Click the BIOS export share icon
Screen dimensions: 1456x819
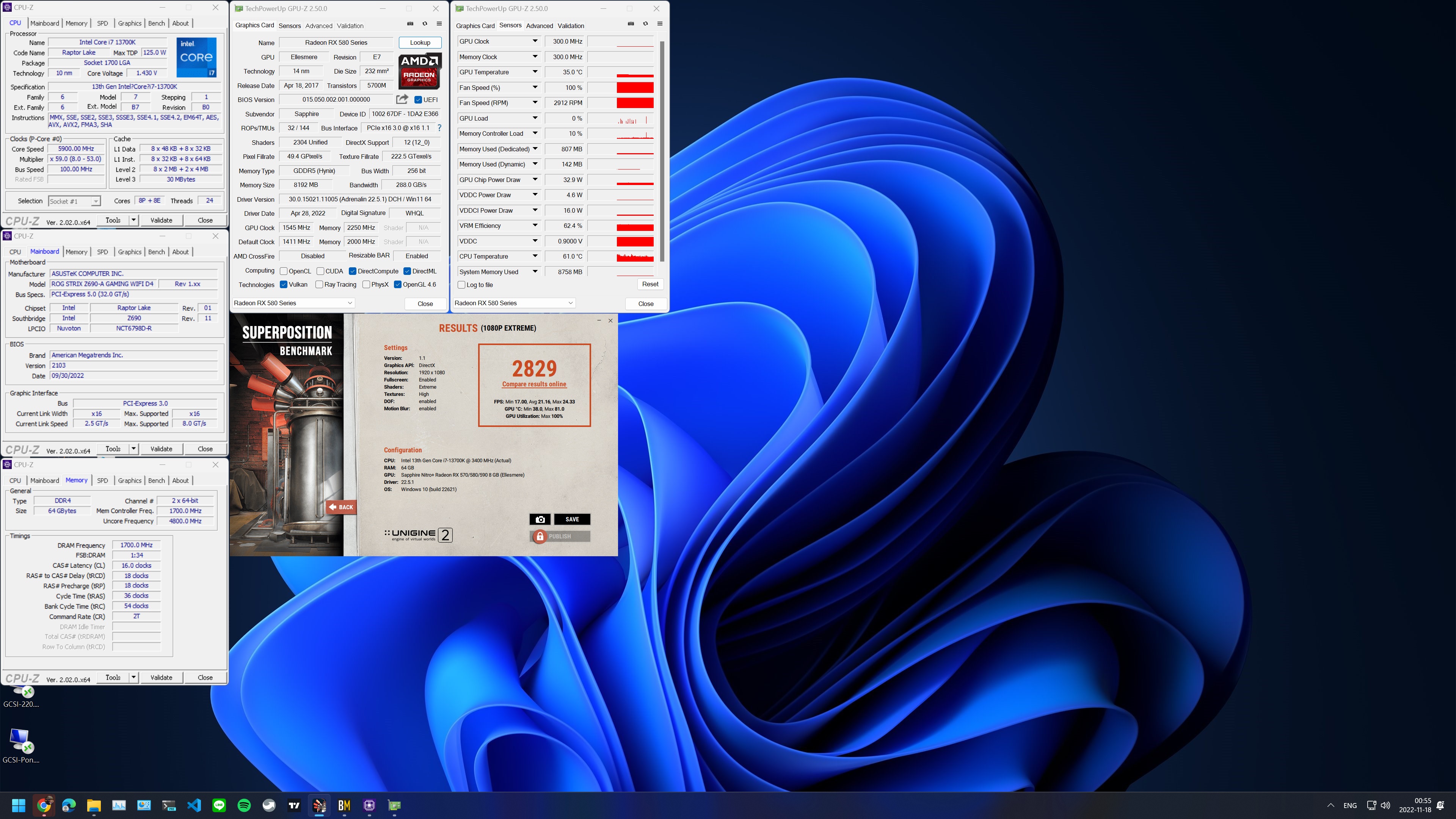402,99
